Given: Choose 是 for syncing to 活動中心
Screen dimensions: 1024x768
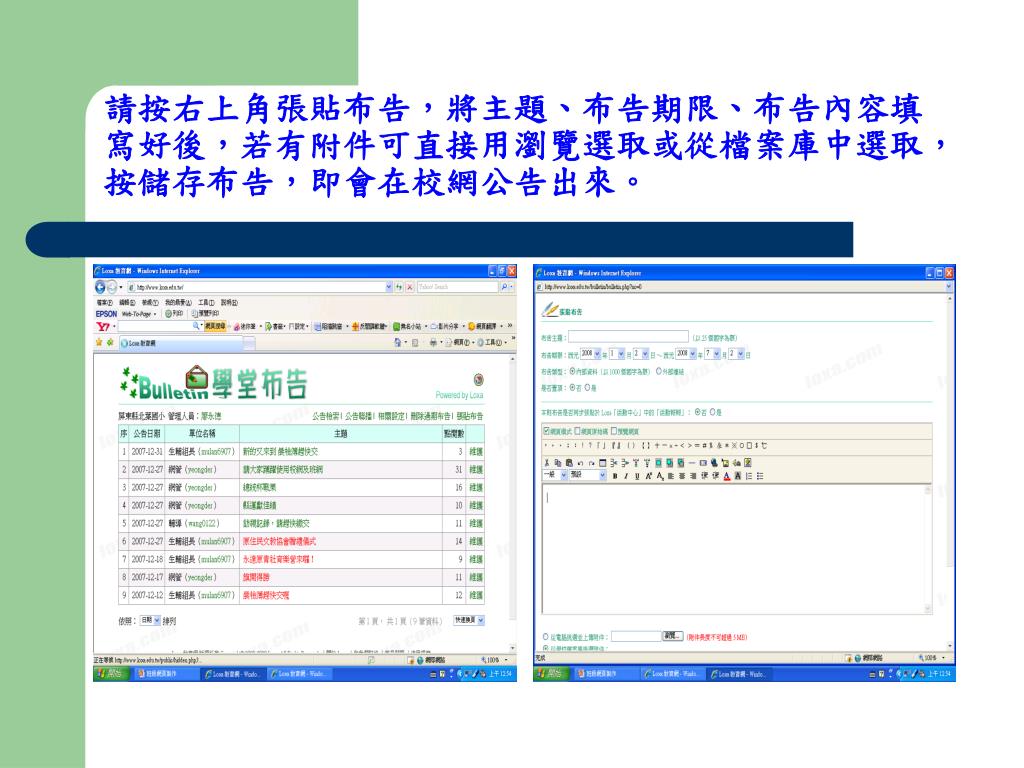Looking at the screenshot, I should click(x=712, y=412).
